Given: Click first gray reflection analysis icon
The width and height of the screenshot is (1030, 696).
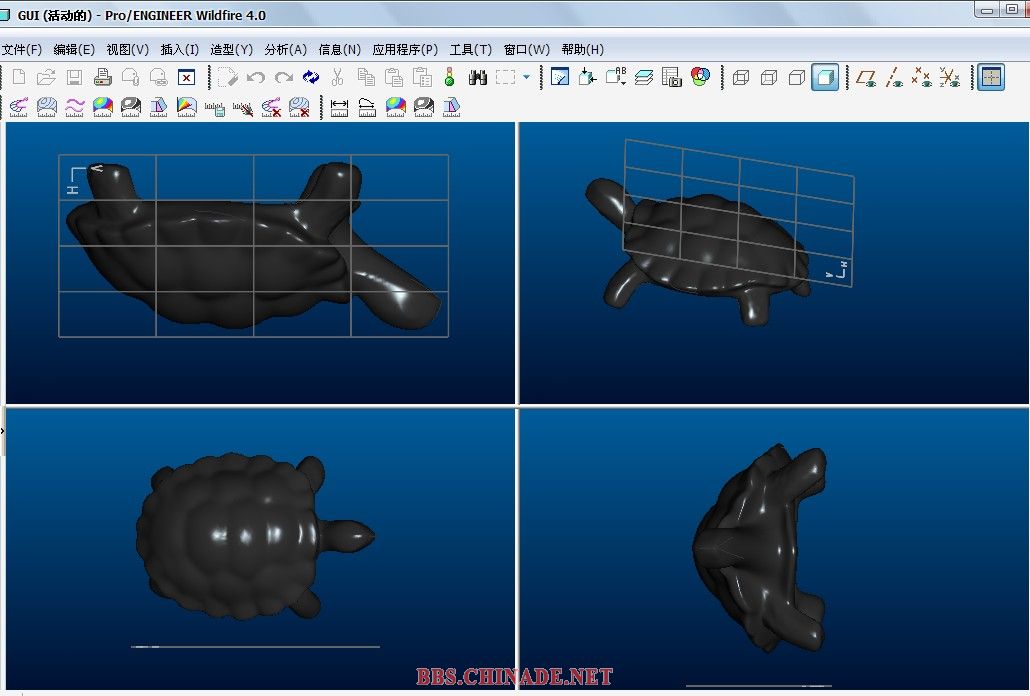Looking at the screenshot, I should tap(131, 107).
